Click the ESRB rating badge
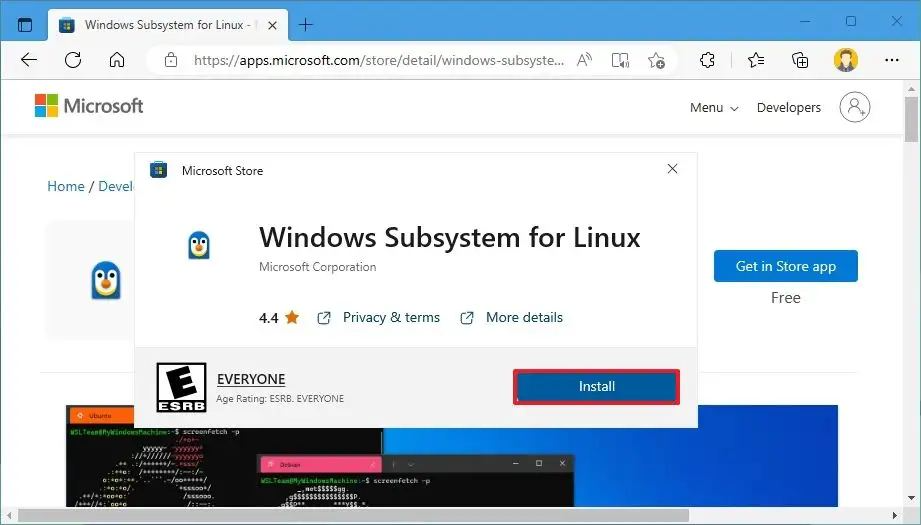 click(181, 387)
